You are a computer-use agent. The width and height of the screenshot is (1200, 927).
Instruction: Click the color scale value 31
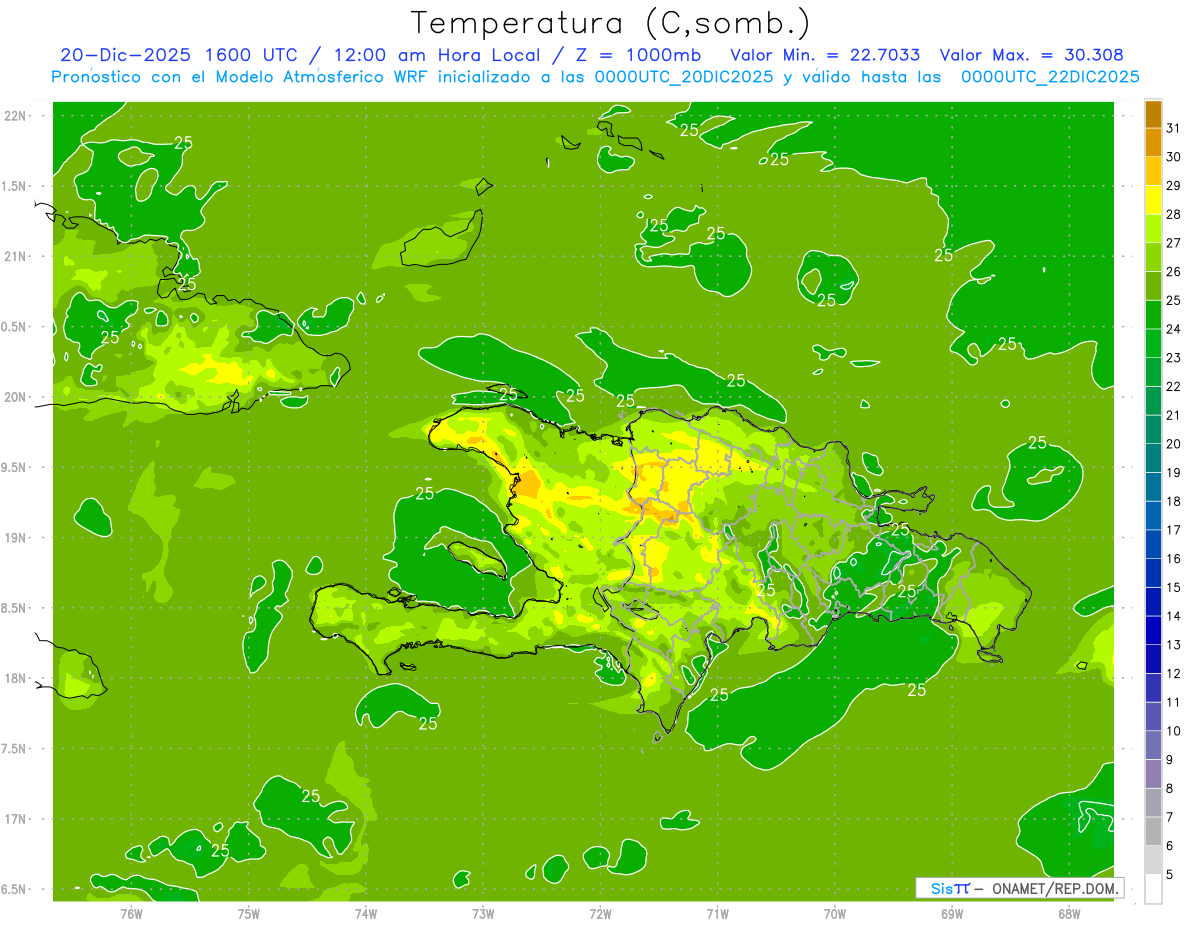[1174, 128]
